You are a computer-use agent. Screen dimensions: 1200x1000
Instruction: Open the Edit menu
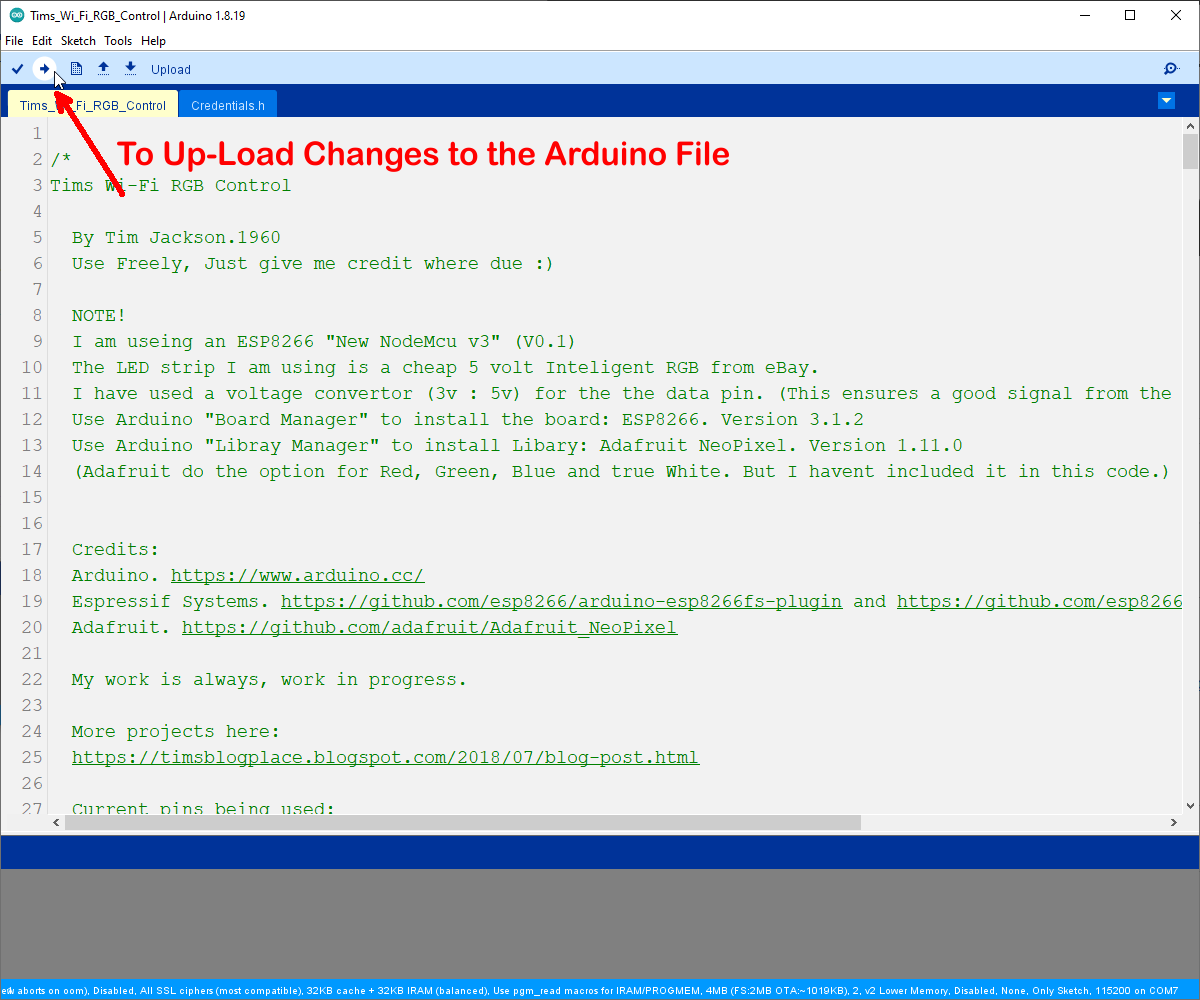(42, 41)
